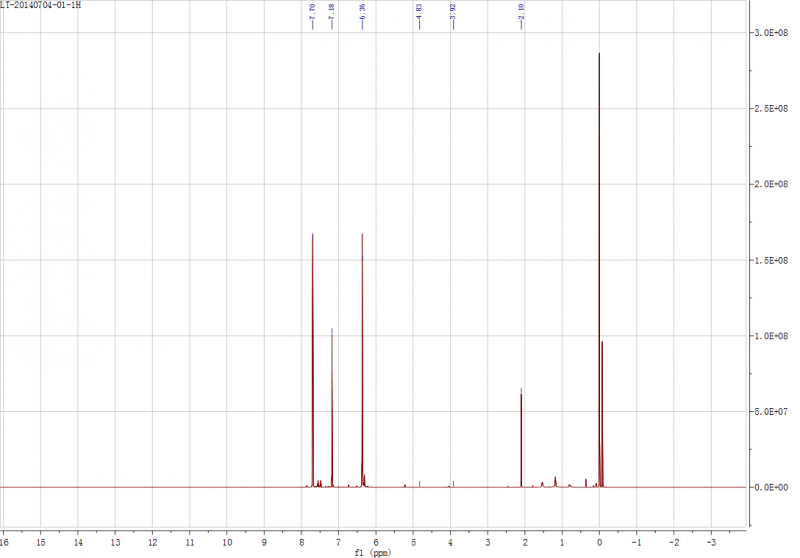Viewport: 800px width, 558px height.
Task: Click the 14 ppm tick label
Action: (x=78, y=543)
